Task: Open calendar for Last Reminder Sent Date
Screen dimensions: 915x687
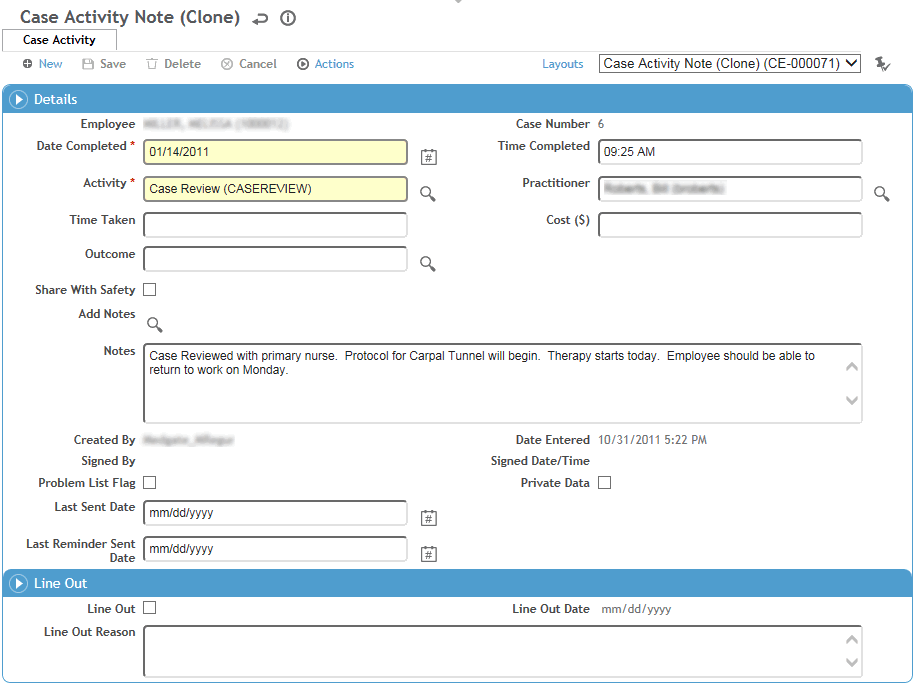Action: [x=429, y=553]
